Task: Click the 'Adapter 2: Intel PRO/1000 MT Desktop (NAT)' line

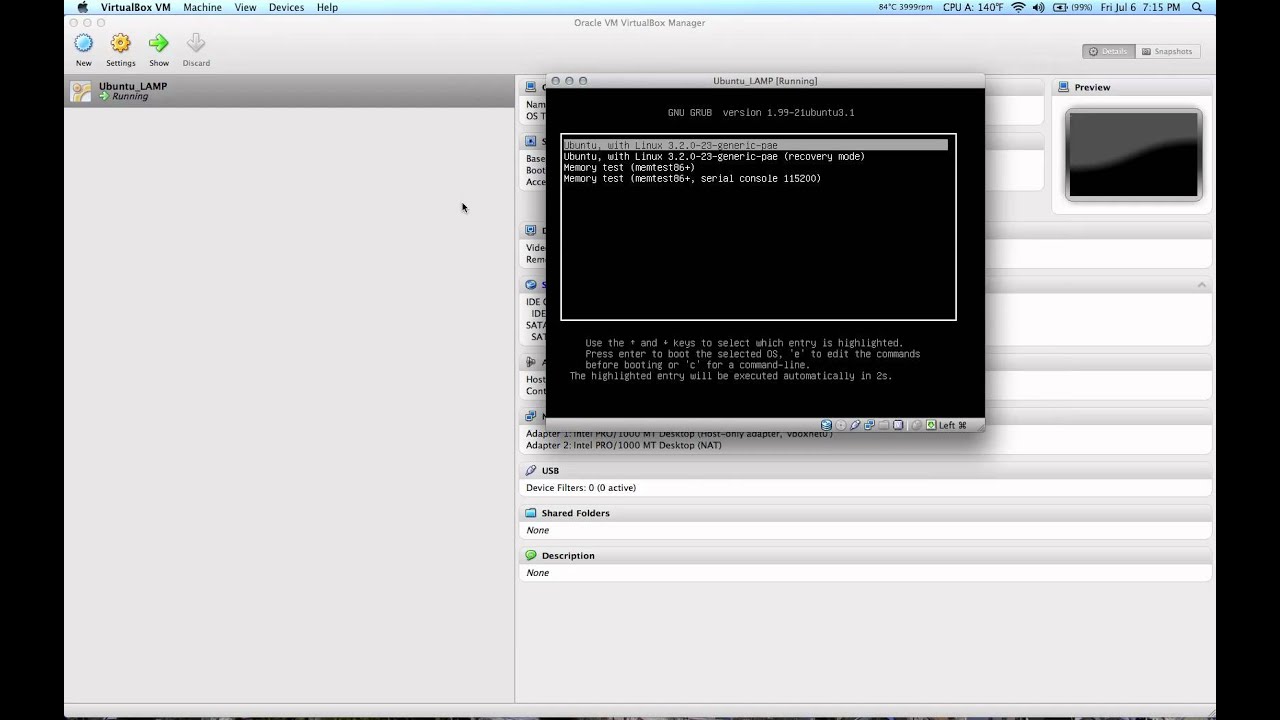Action: (624, 445)
